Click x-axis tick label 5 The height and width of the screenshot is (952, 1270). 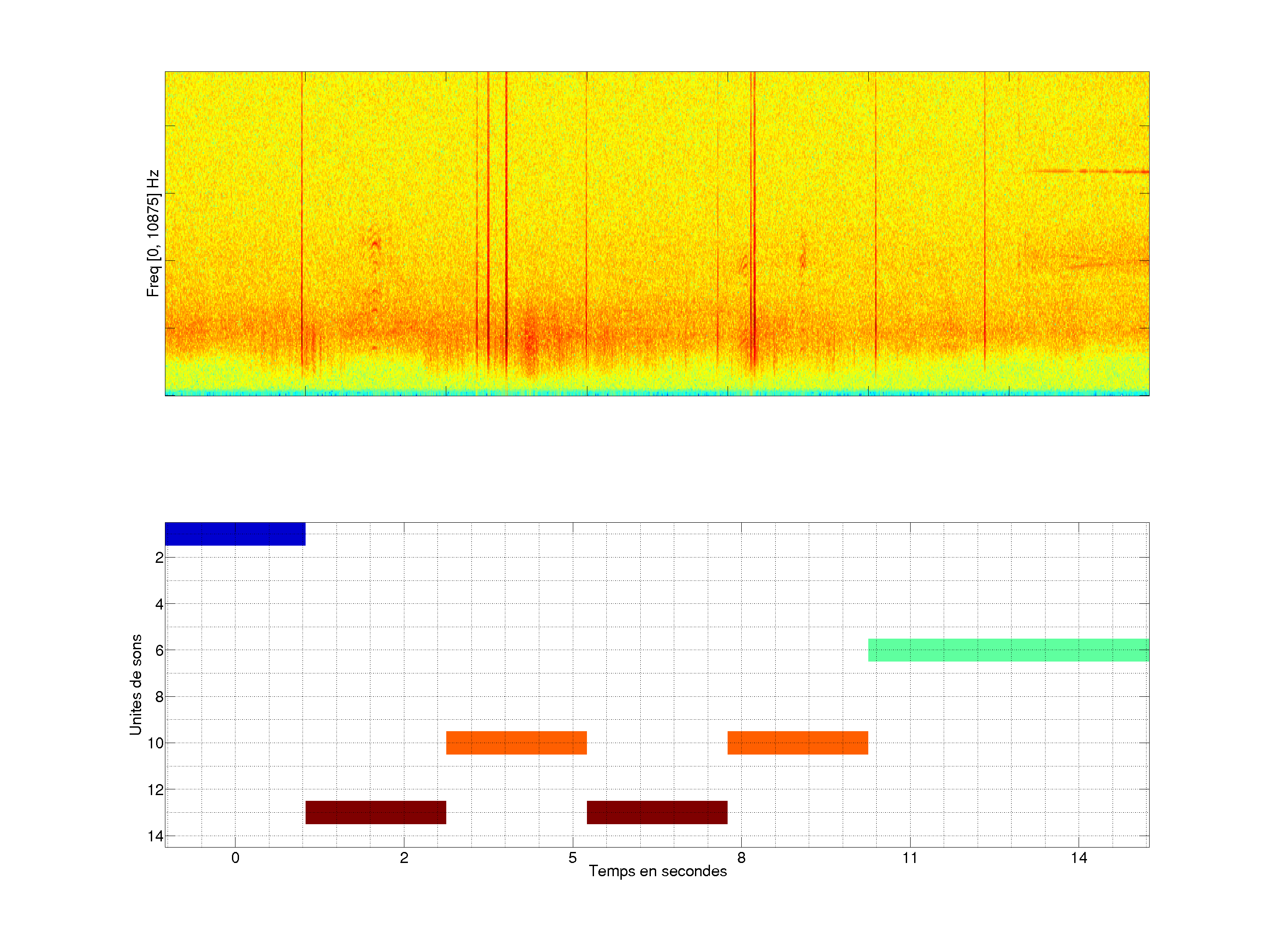[x=572, y=858]
